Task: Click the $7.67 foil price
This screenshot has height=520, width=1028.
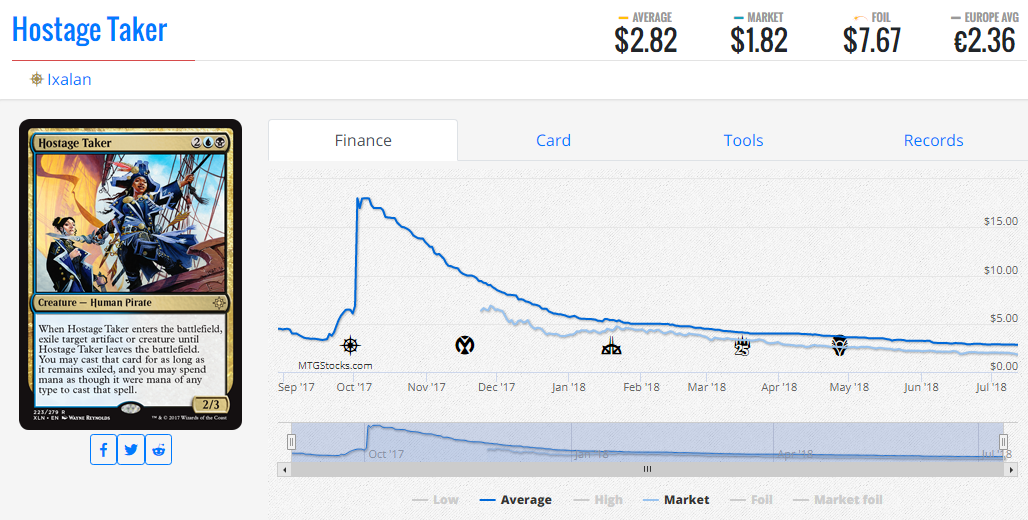Action: point(872,41)
